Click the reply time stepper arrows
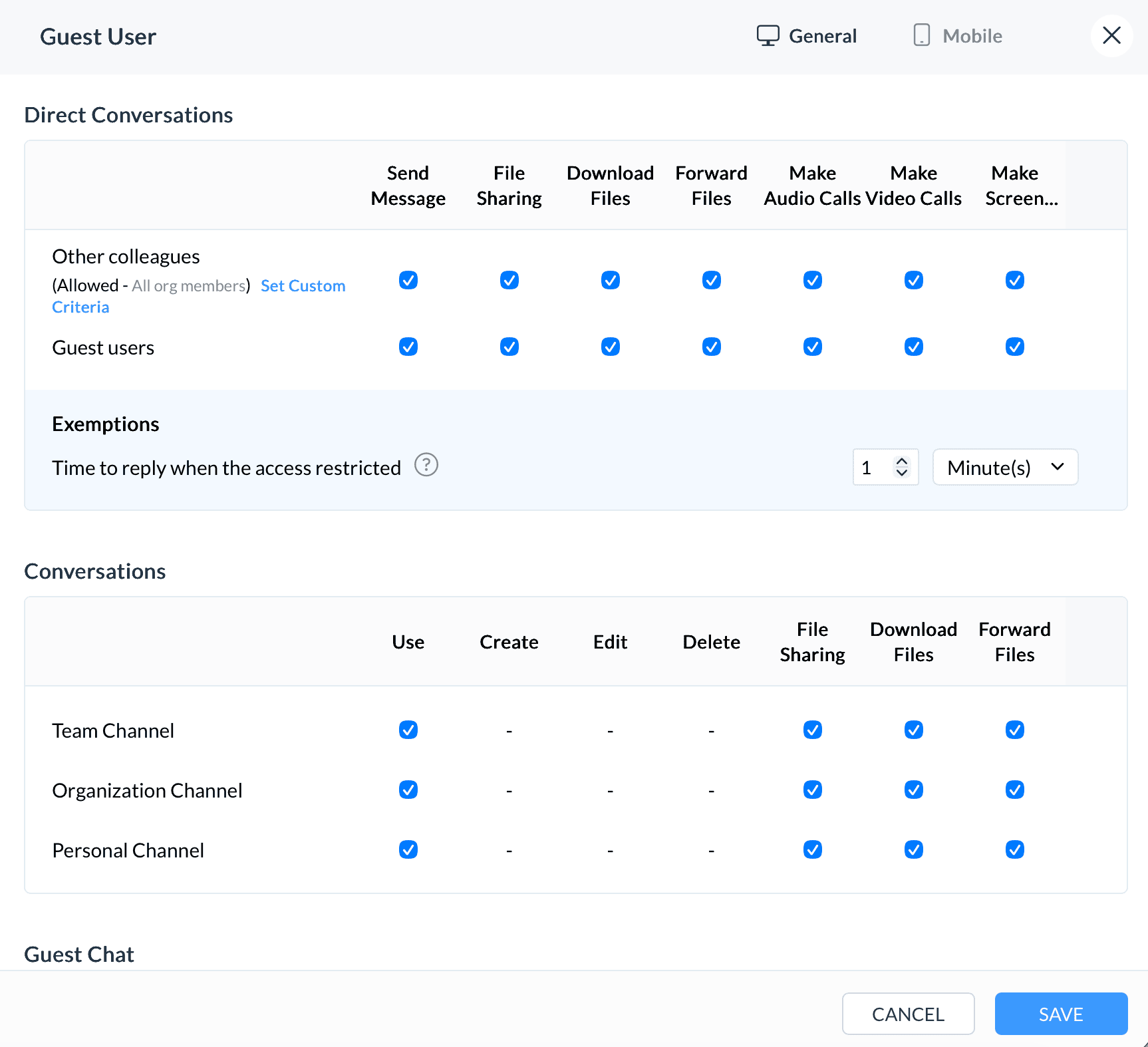1148x1047 pixels. tap(902, 467)
